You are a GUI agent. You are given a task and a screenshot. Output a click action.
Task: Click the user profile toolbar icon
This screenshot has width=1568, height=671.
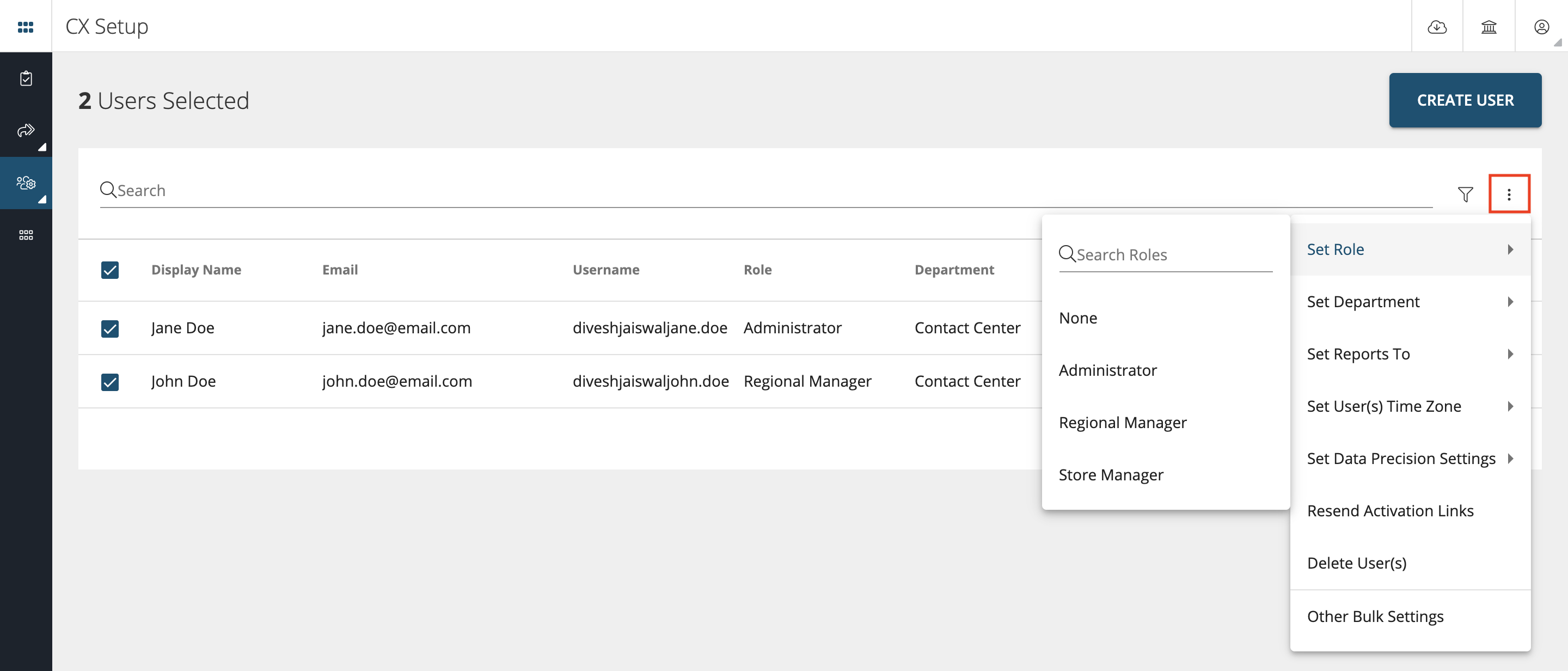(x=1544, y=26)
